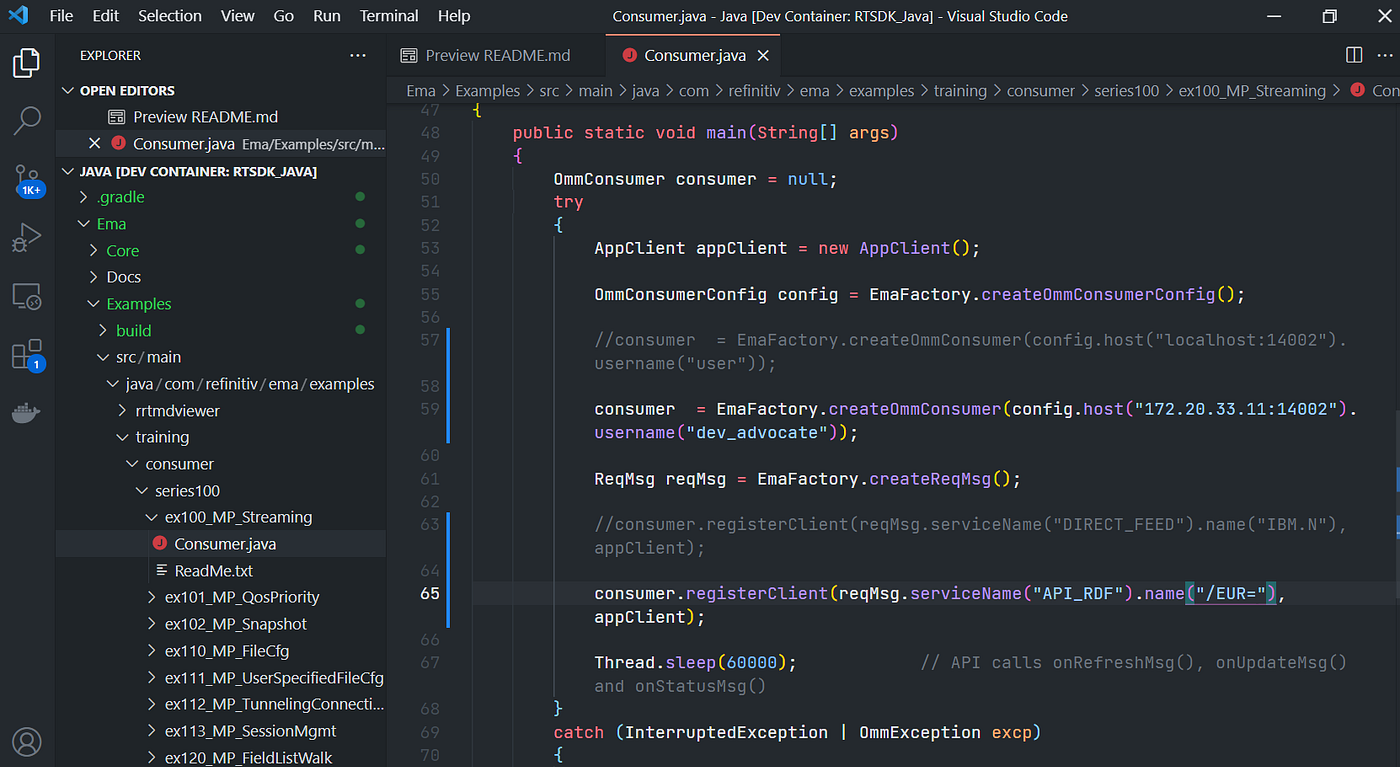Open the Run menu
The width and height of the screenshot is (1400, 767).
(327, 16)
